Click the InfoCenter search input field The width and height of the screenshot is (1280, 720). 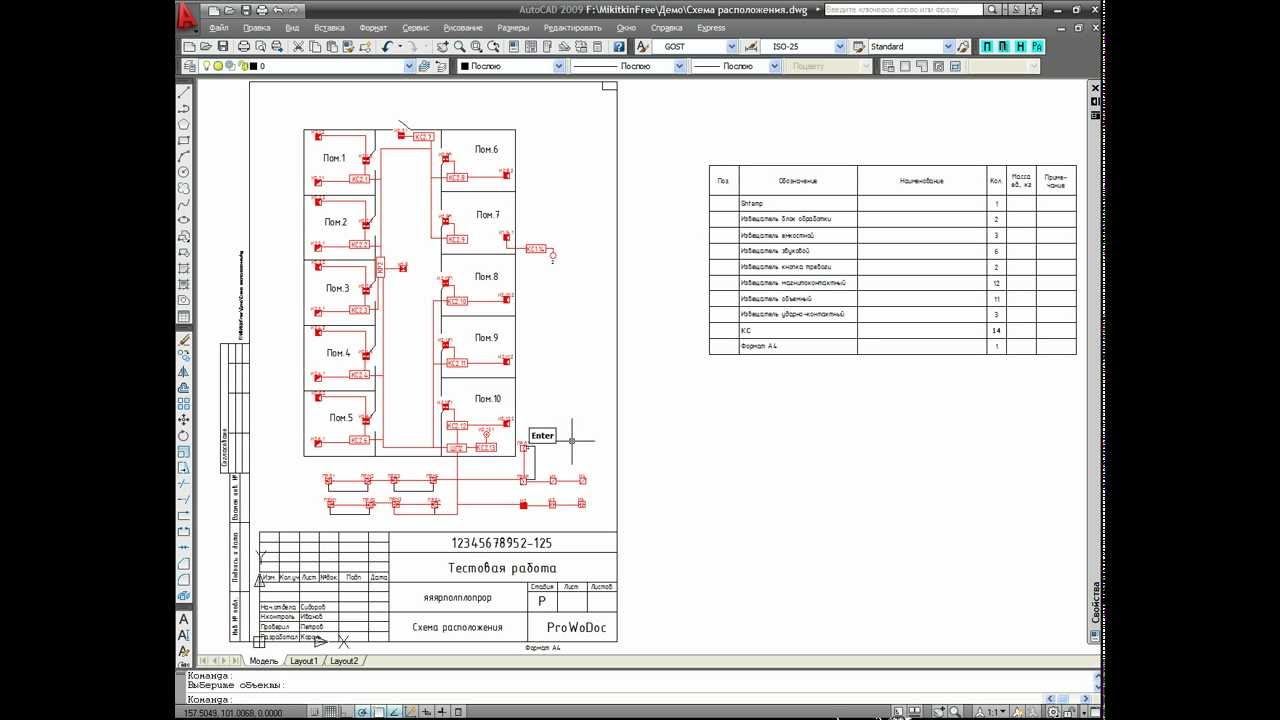(x=904, y=10)
